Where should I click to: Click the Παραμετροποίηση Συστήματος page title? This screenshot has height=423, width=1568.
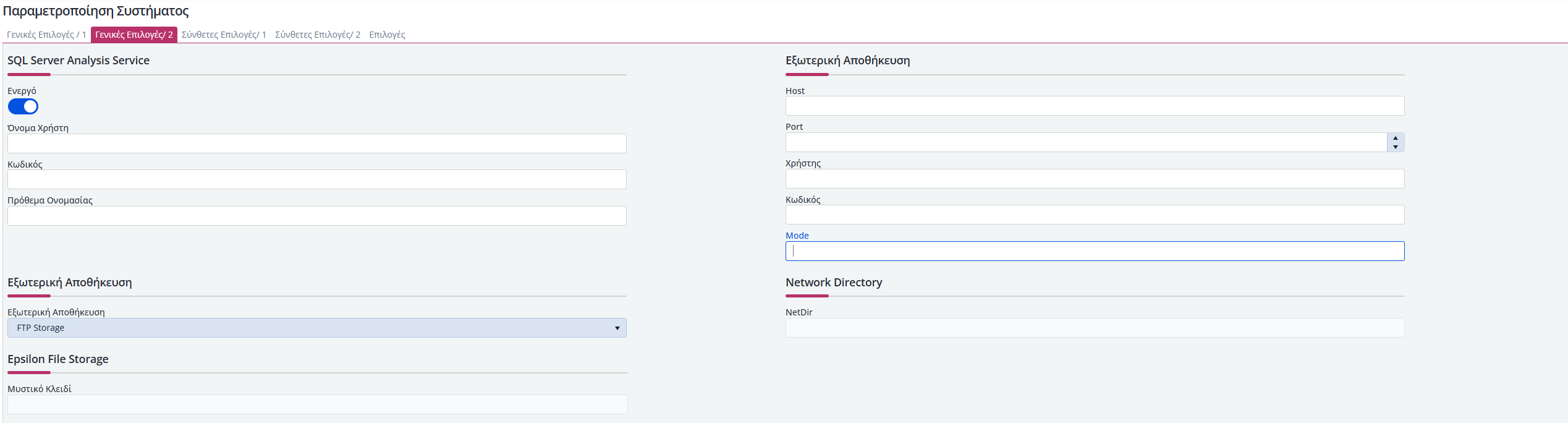click(x=96, y=11)
